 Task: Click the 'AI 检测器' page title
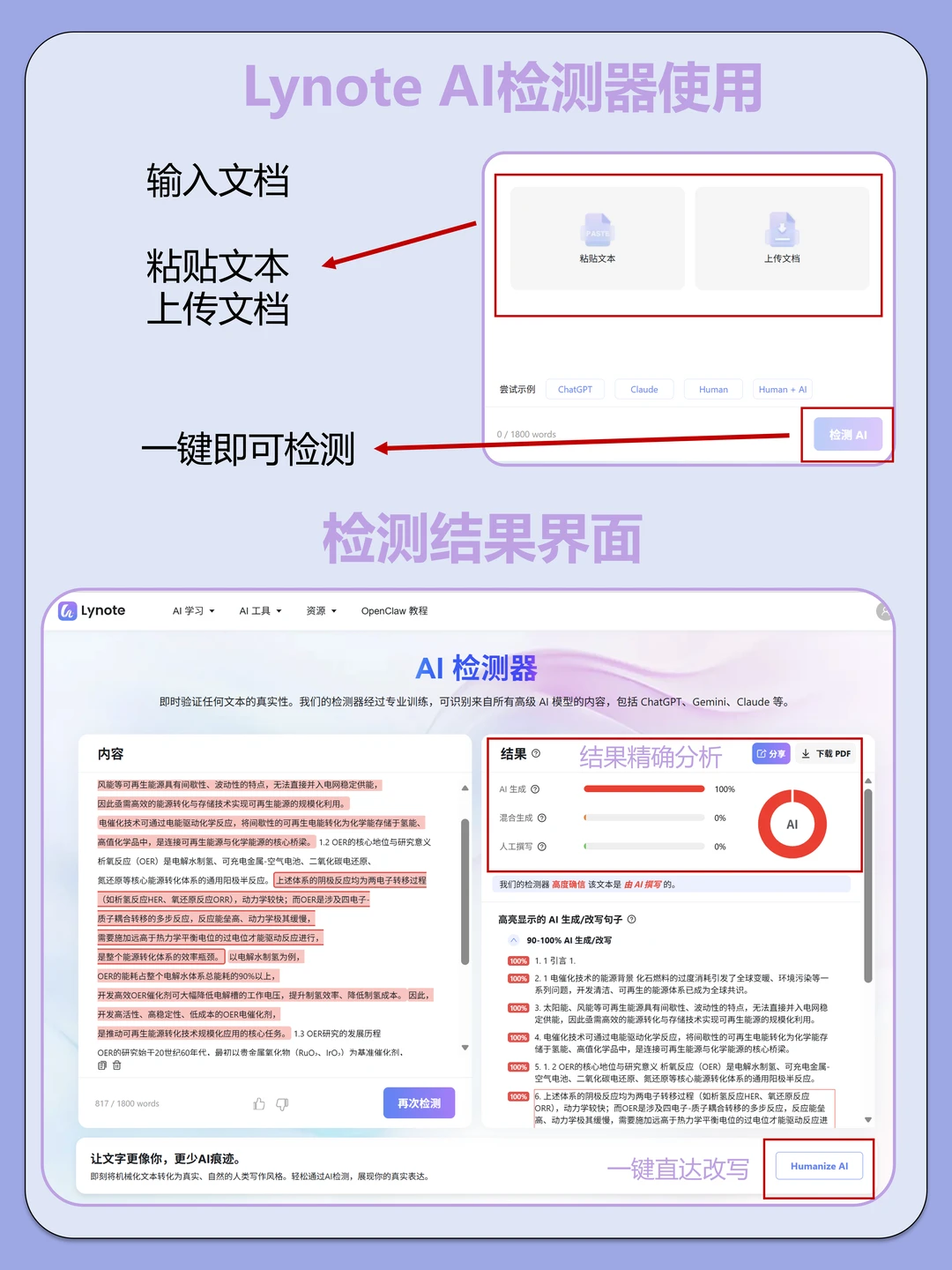[476, 669]
